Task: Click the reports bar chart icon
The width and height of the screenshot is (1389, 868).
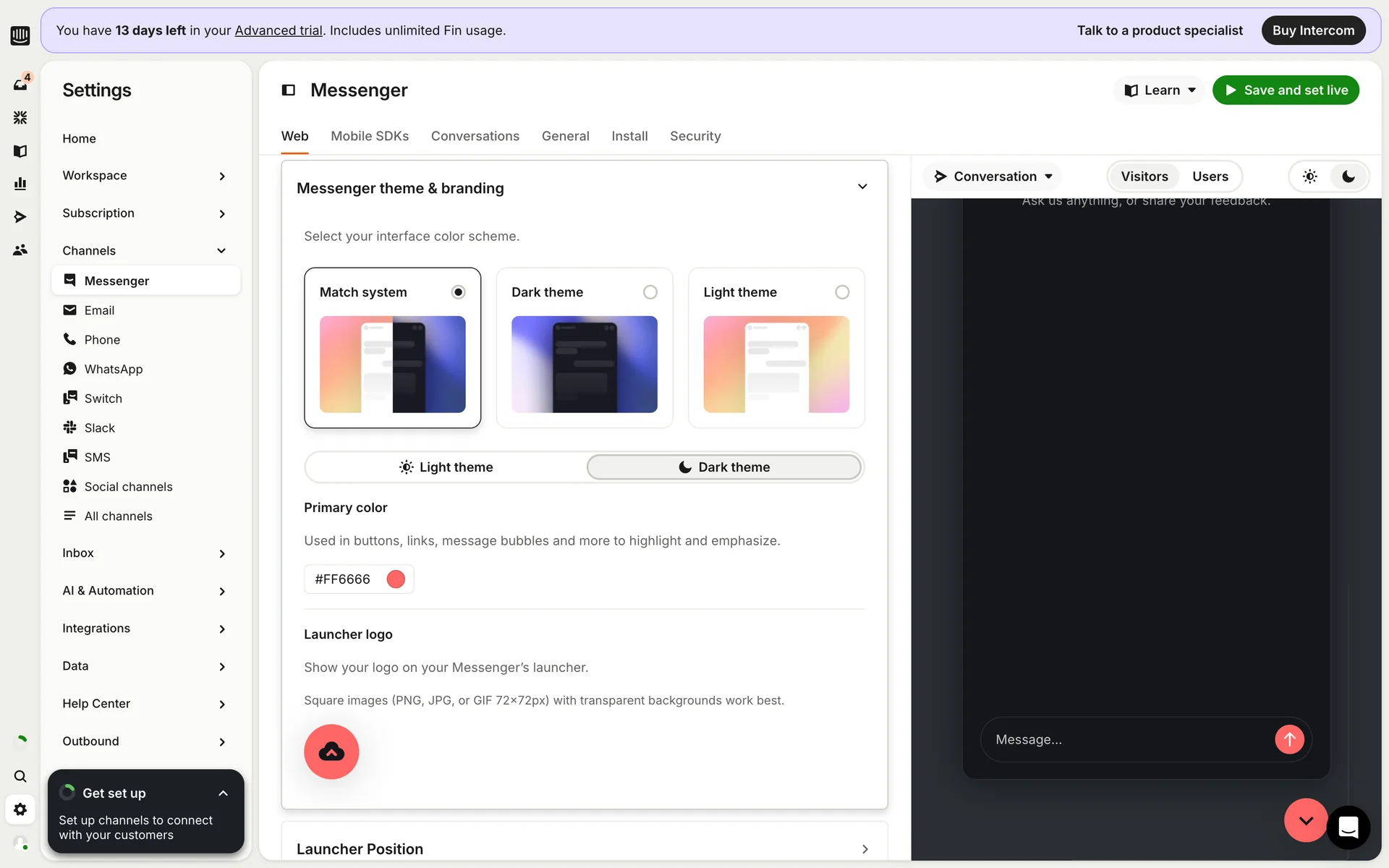Action: [20, 184]
